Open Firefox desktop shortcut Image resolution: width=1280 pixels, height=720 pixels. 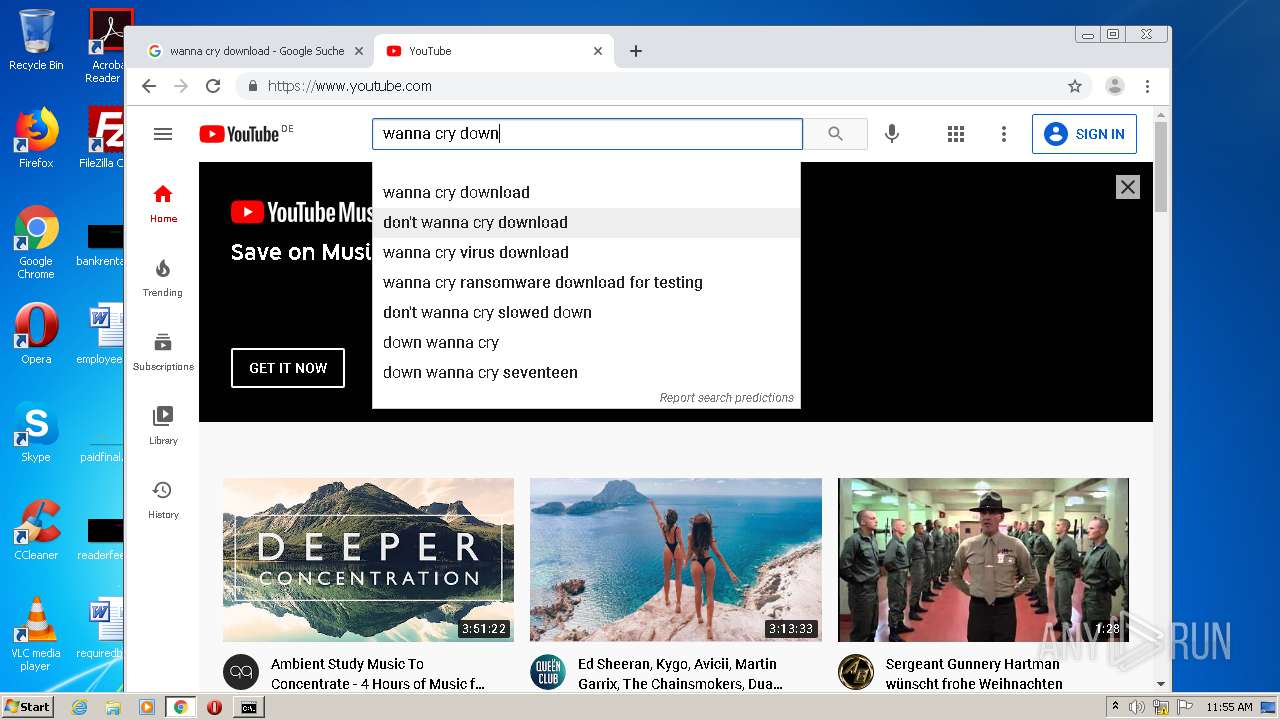[36, 138]
